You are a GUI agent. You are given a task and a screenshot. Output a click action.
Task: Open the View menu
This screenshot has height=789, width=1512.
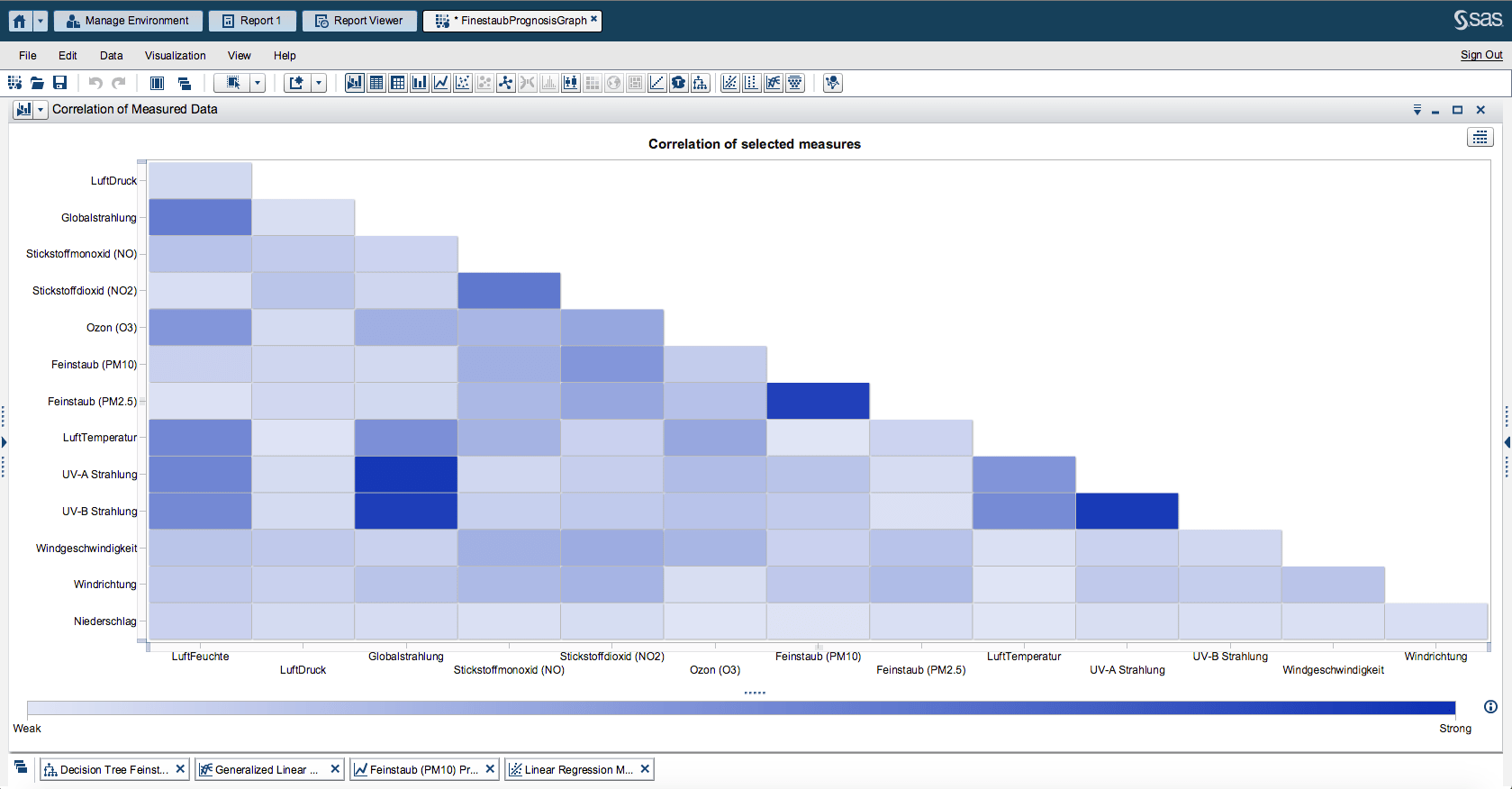tap(240, 56)
